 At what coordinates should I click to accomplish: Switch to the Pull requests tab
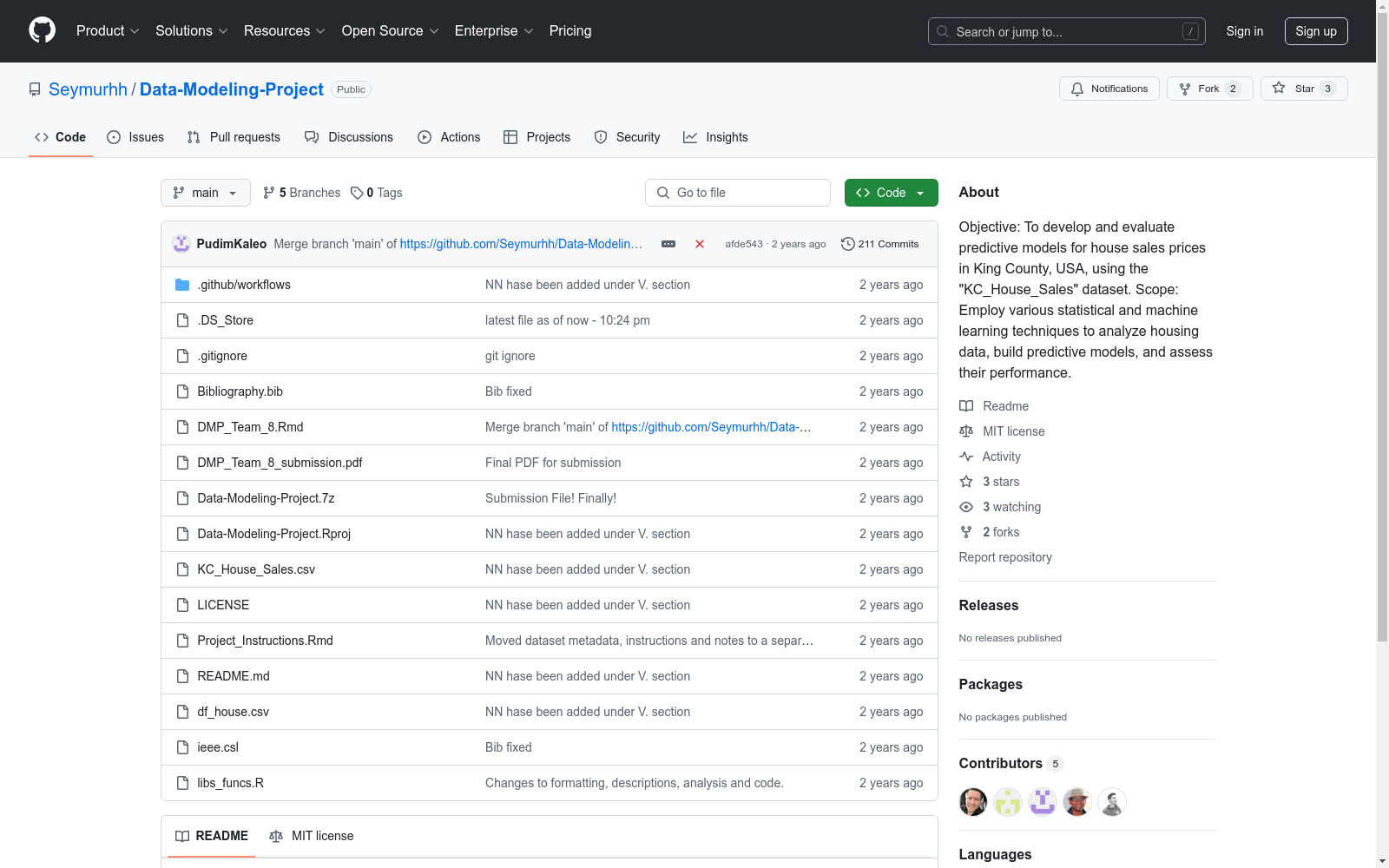coord(234,137)
